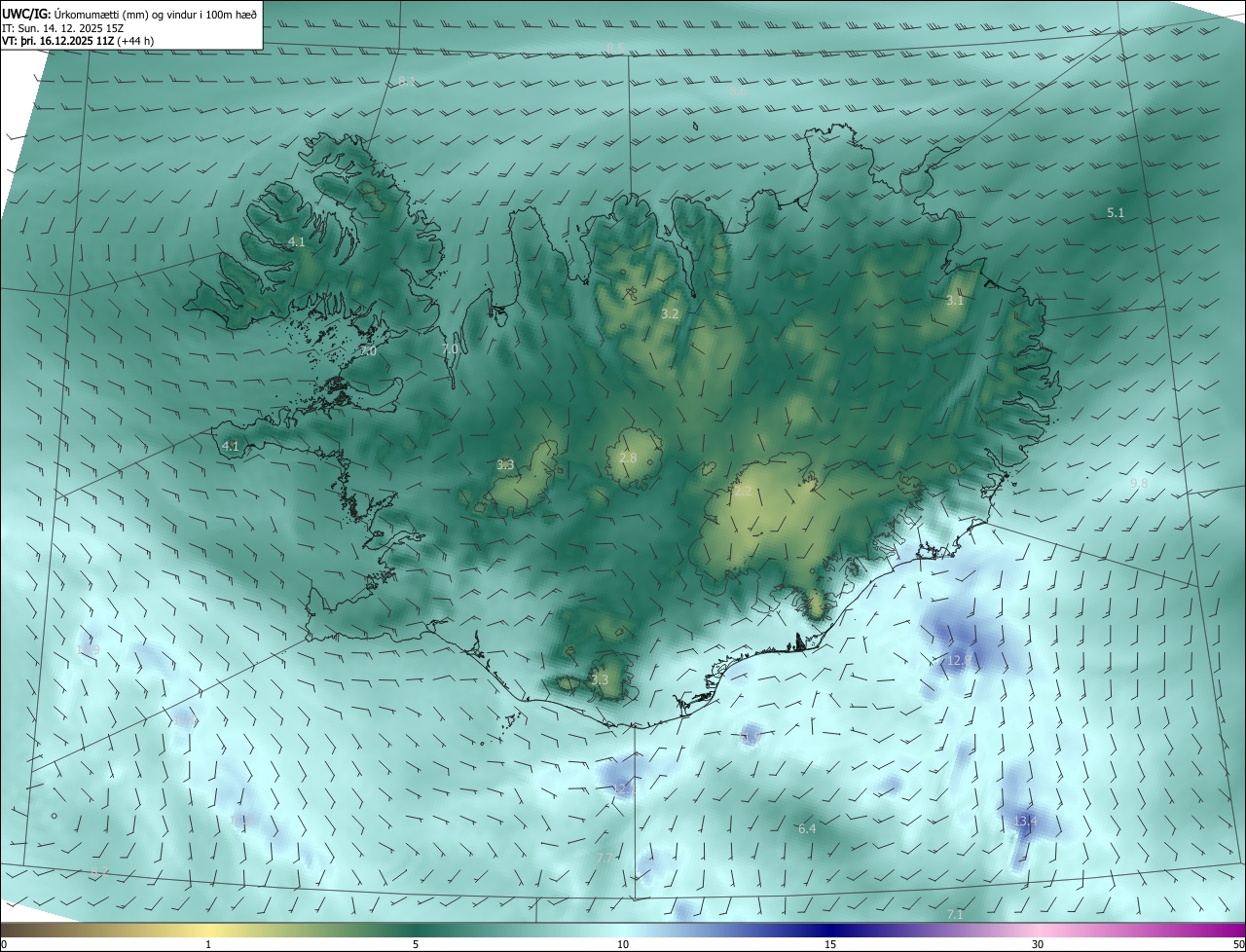
Task: Click the 6.4 value label
Action: coord(807,829)
